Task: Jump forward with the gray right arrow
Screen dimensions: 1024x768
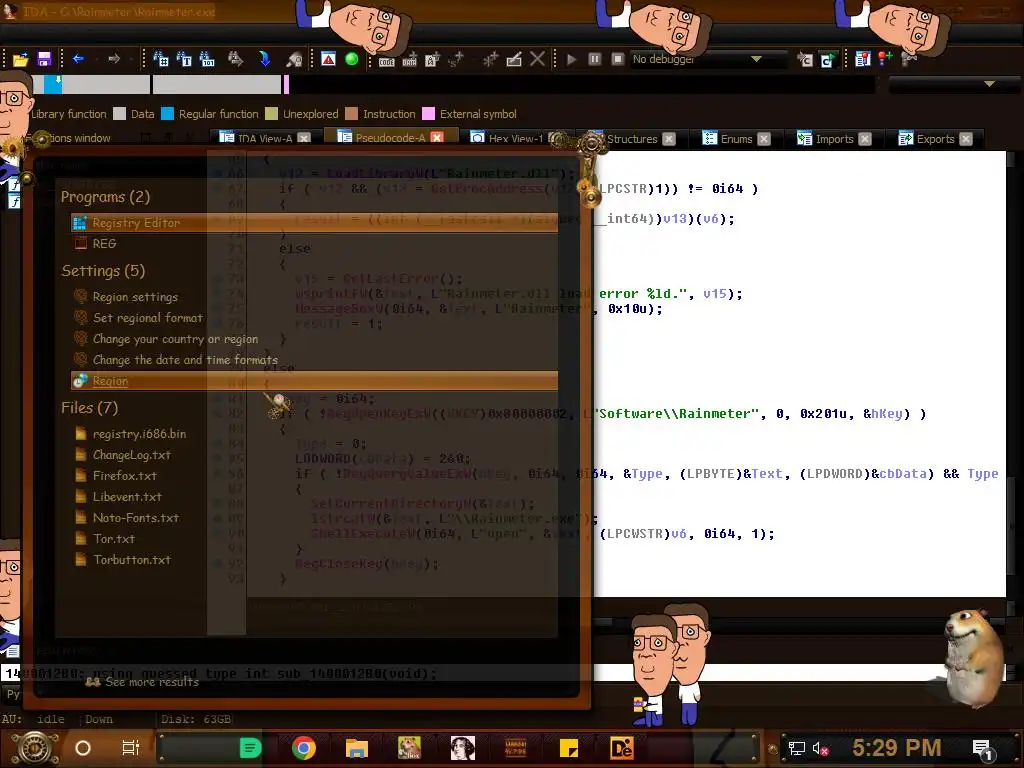Action: click(x=114, y=59)
